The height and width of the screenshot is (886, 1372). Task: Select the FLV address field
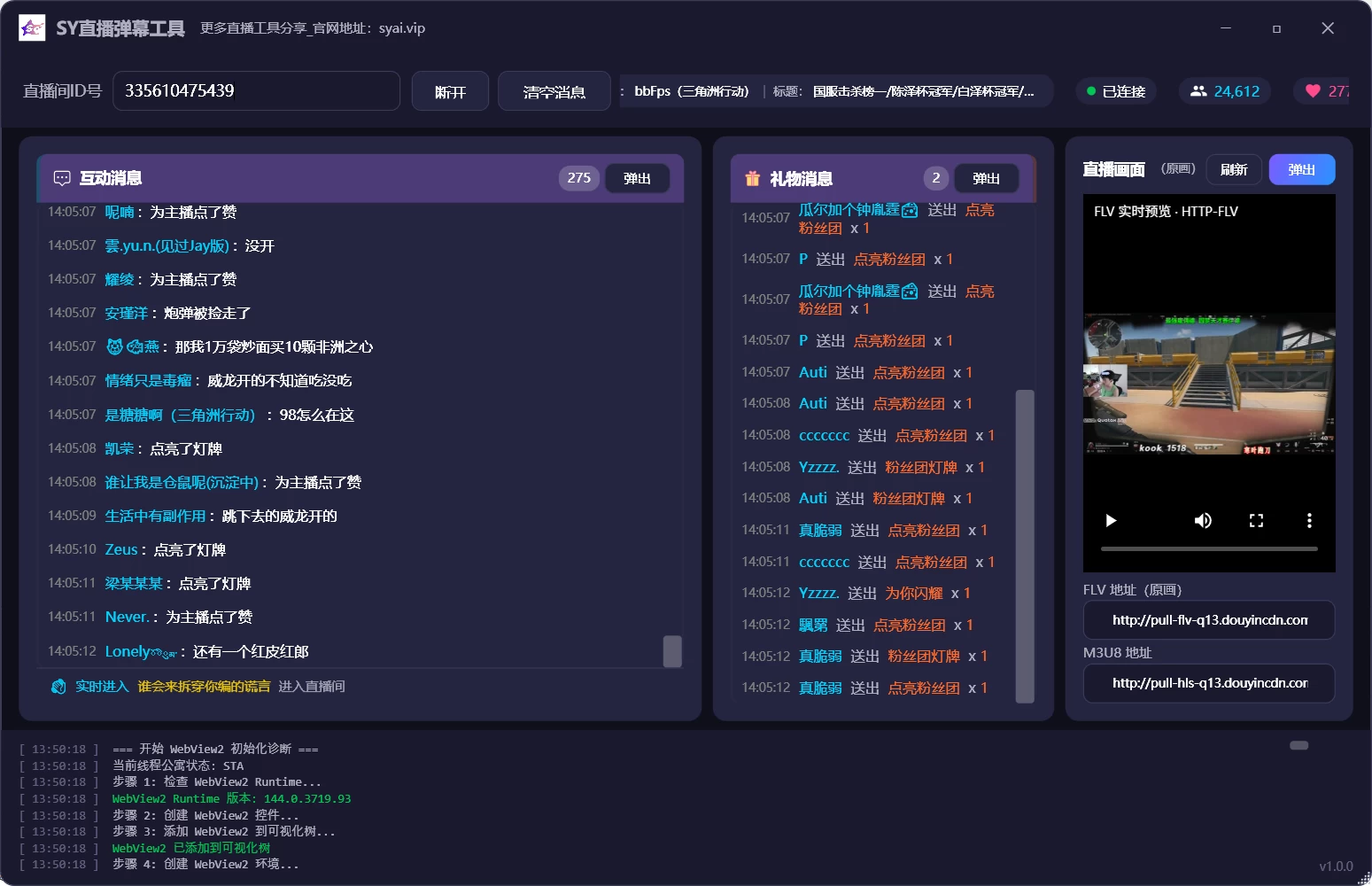pos(1209,620)
